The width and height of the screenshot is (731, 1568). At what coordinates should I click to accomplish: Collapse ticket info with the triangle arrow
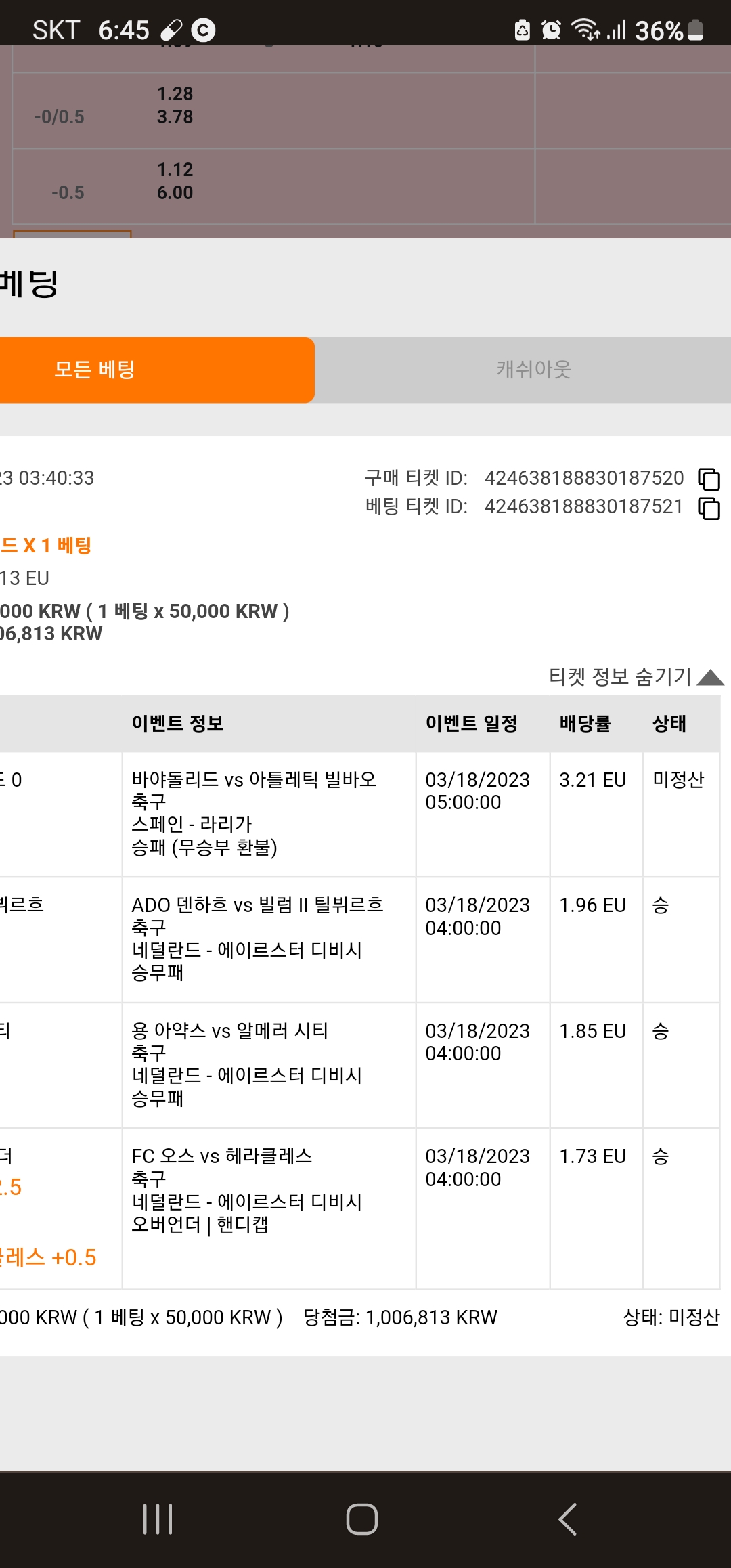(x=710, y=677)
